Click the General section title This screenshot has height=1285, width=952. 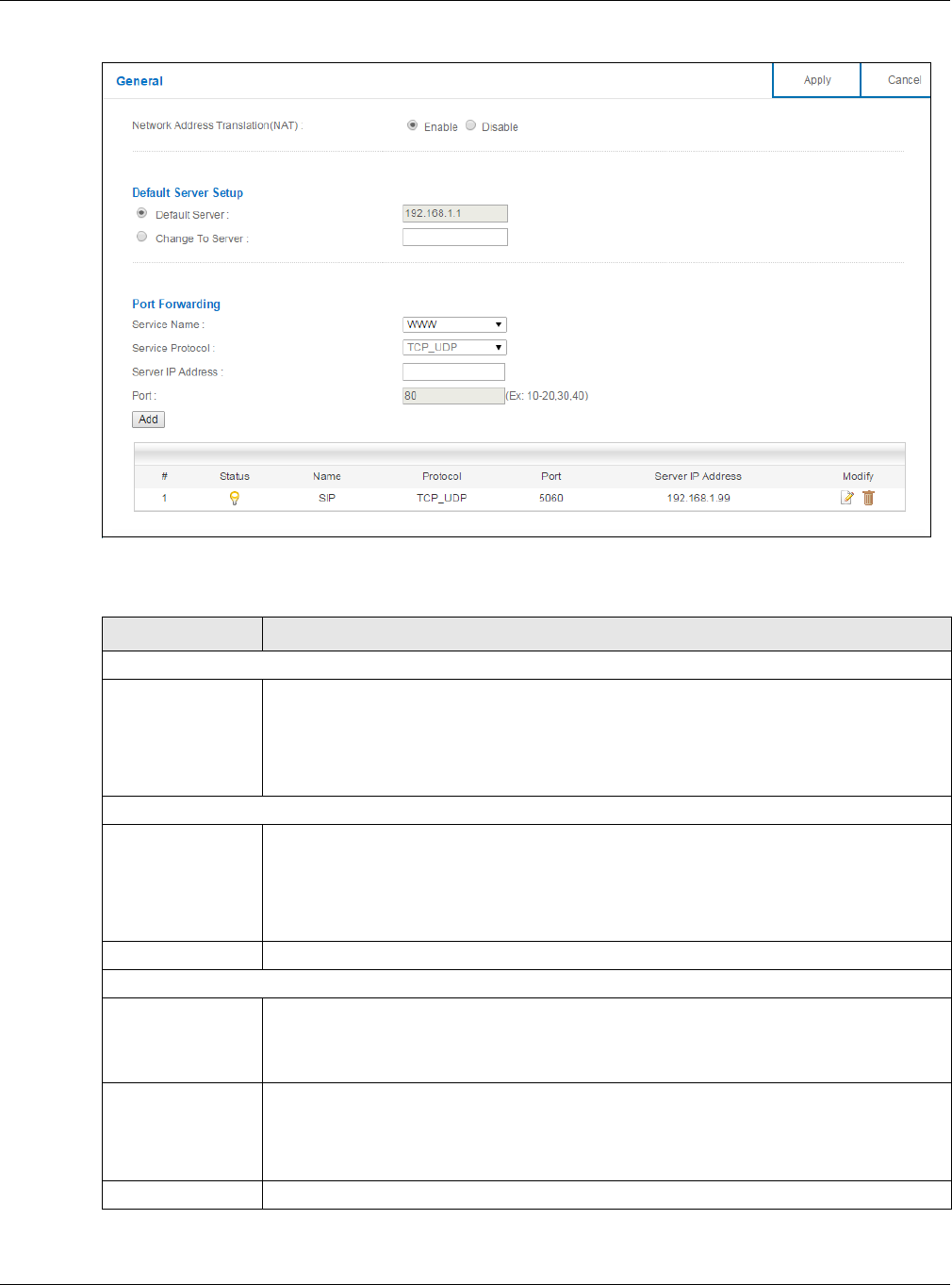(x=140, y=81)
